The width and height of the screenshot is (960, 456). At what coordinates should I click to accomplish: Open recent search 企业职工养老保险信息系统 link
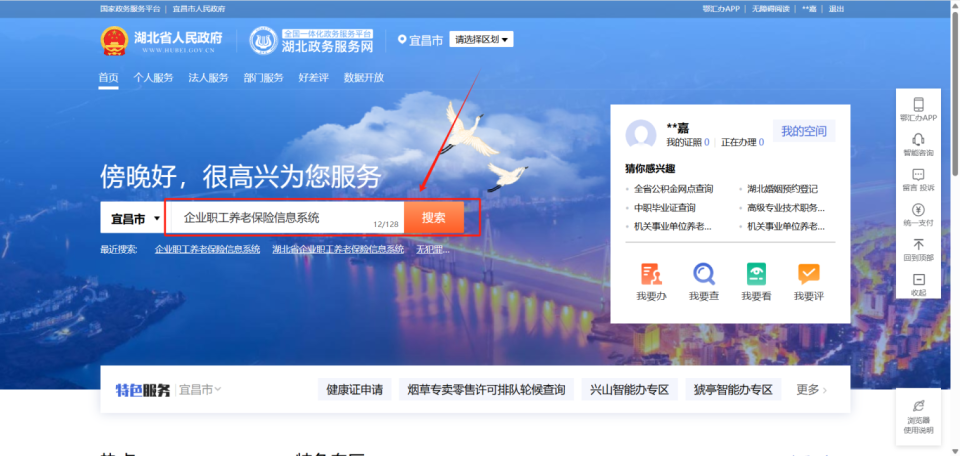pyautogui.click(x=208, y=250)
